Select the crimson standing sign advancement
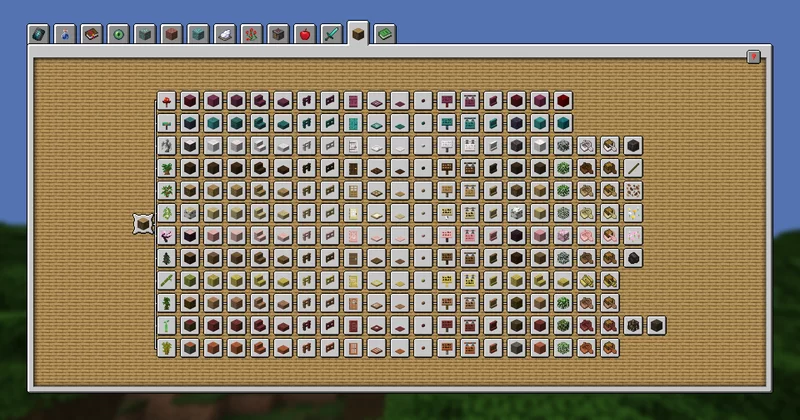The width and height of the screenshot is (800, 420). click(x=446, y=101)
